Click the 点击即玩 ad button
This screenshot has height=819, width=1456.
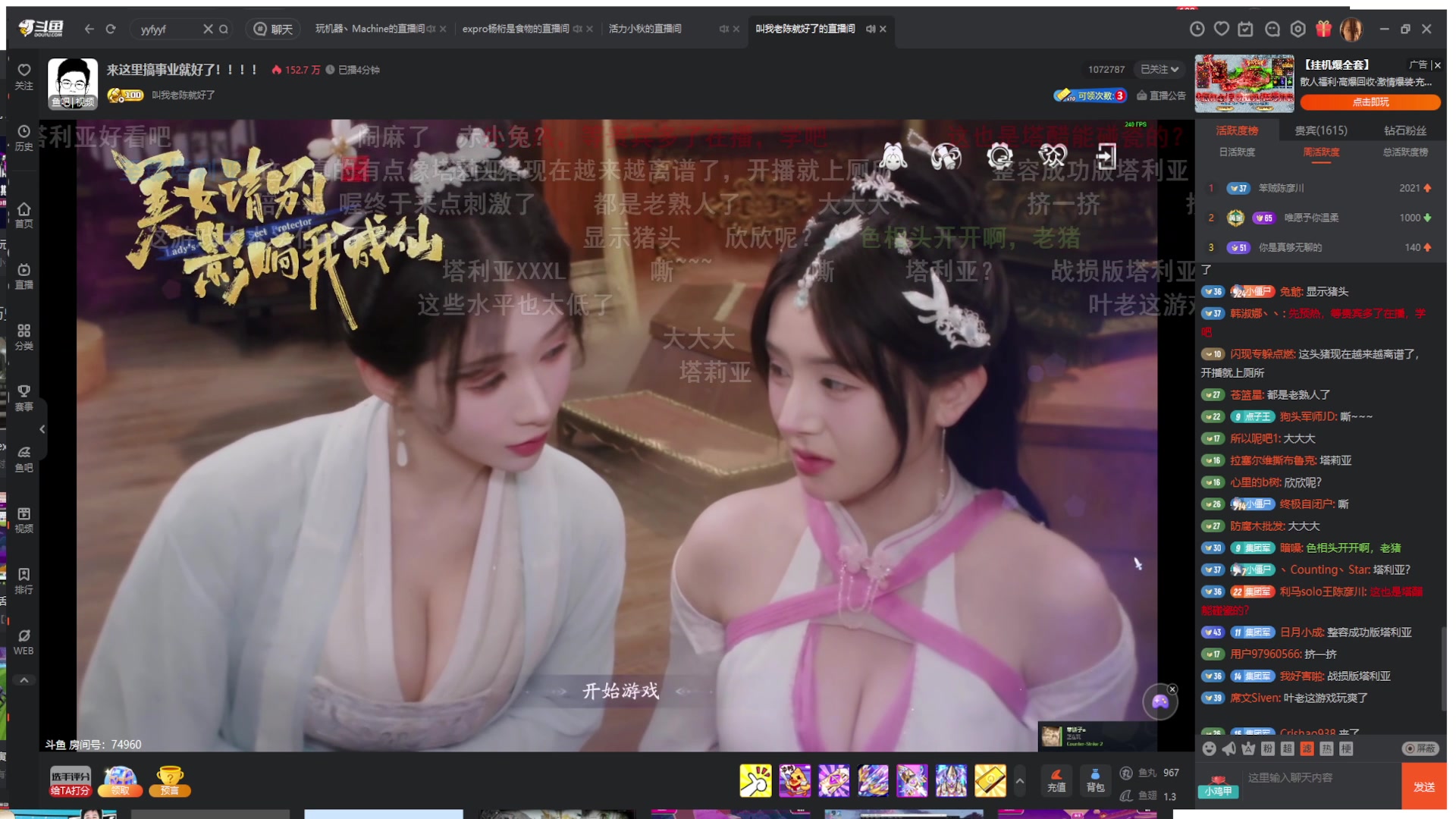pos(1370,102)
